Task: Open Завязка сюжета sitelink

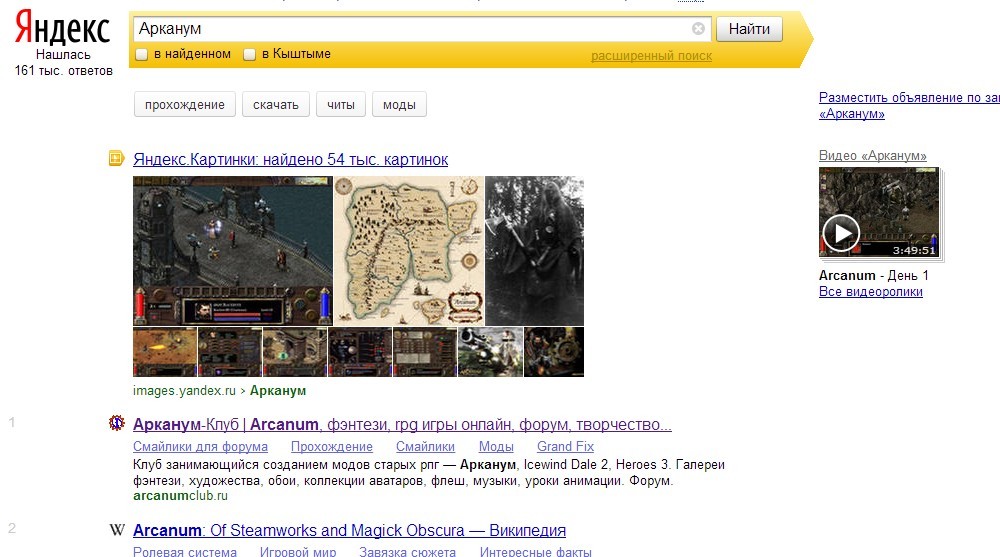Action: tap(408, 551)
